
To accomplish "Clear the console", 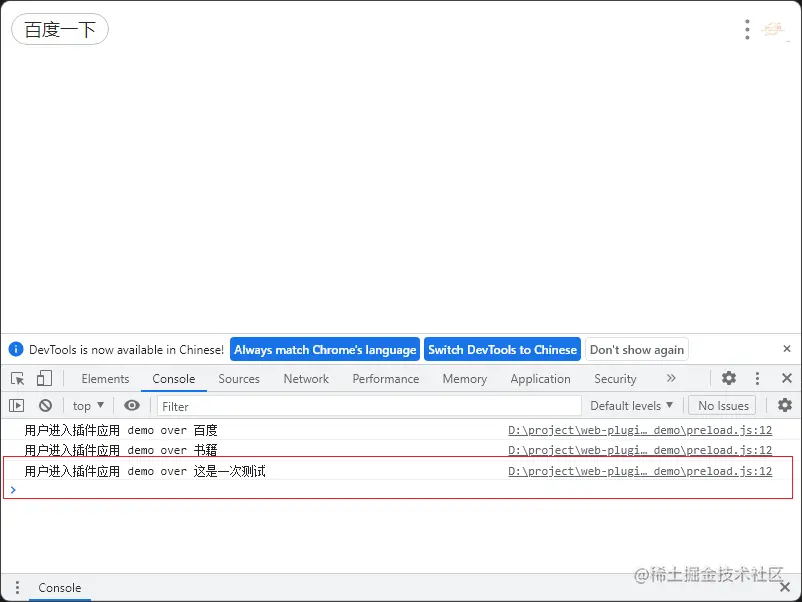I will [x=46, y=406].
